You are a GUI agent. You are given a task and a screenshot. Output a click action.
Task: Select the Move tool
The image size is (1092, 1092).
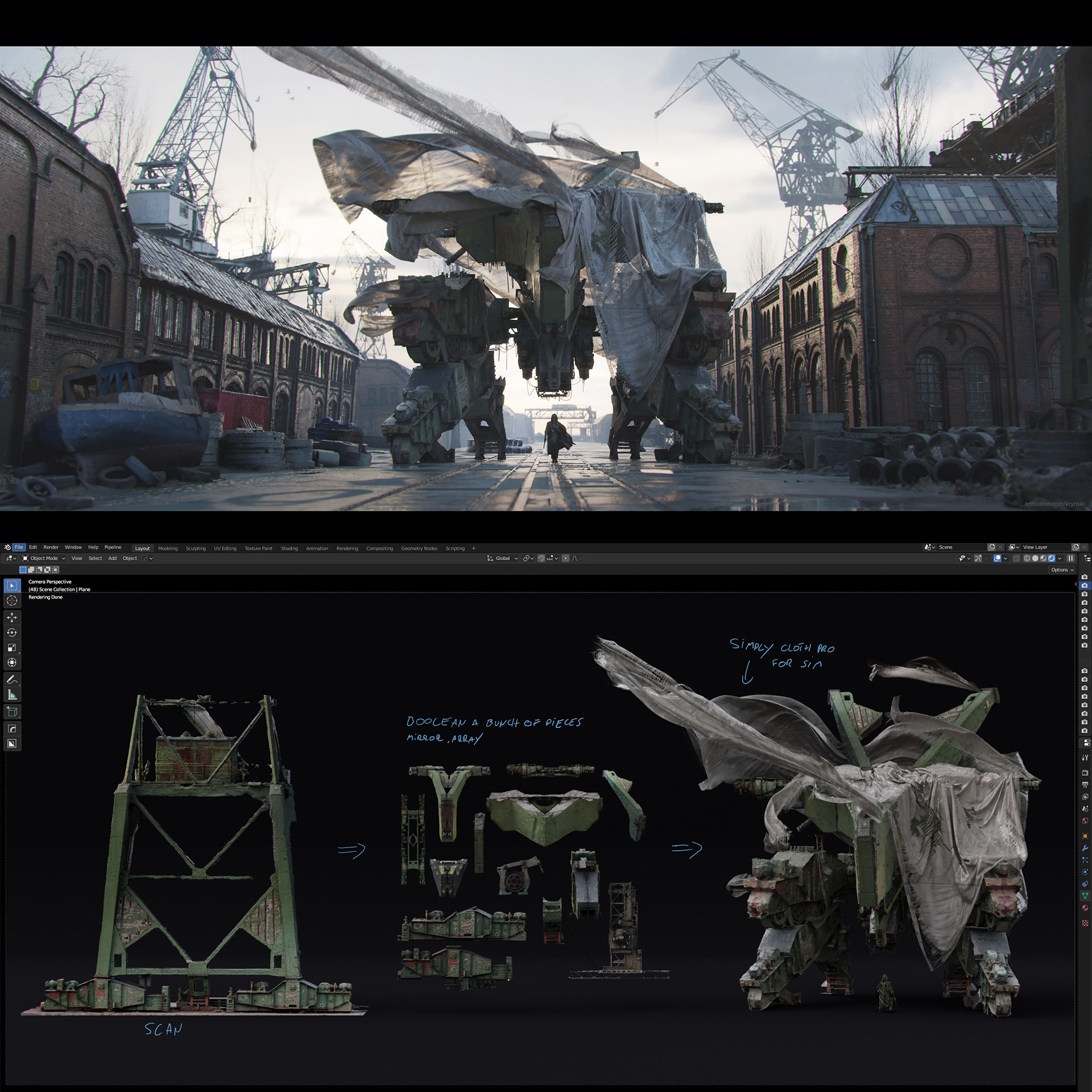point(12,617)
